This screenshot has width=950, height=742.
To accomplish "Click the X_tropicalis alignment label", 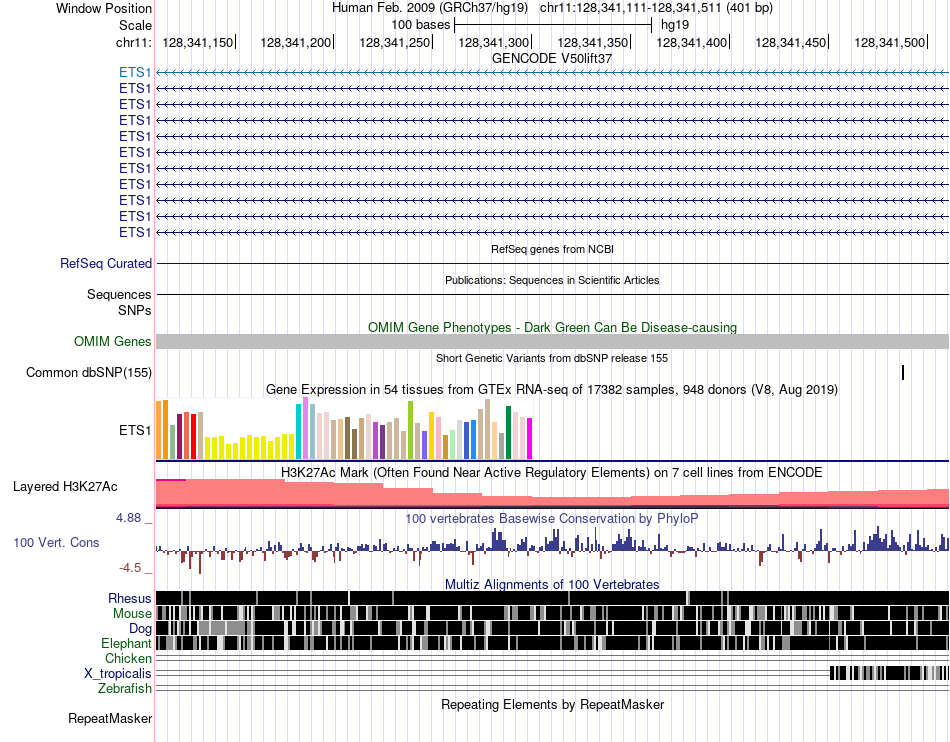I will (118, 674).
